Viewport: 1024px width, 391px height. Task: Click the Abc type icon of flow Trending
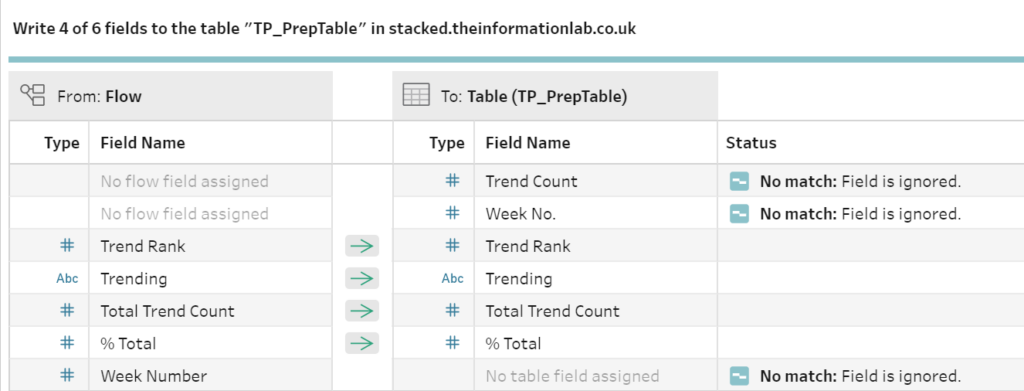[x=67, y=279]
